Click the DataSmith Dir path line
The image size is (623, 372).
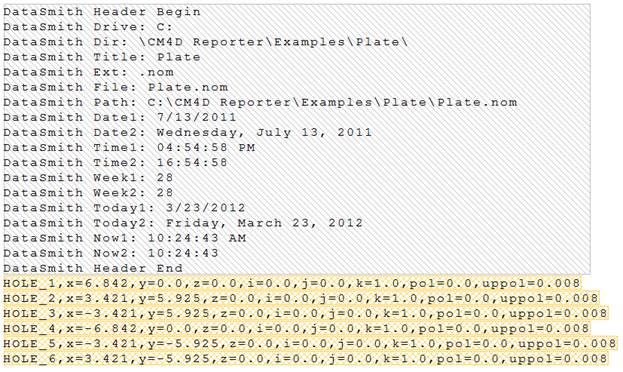pyautogui.click(x=205, y=42)
